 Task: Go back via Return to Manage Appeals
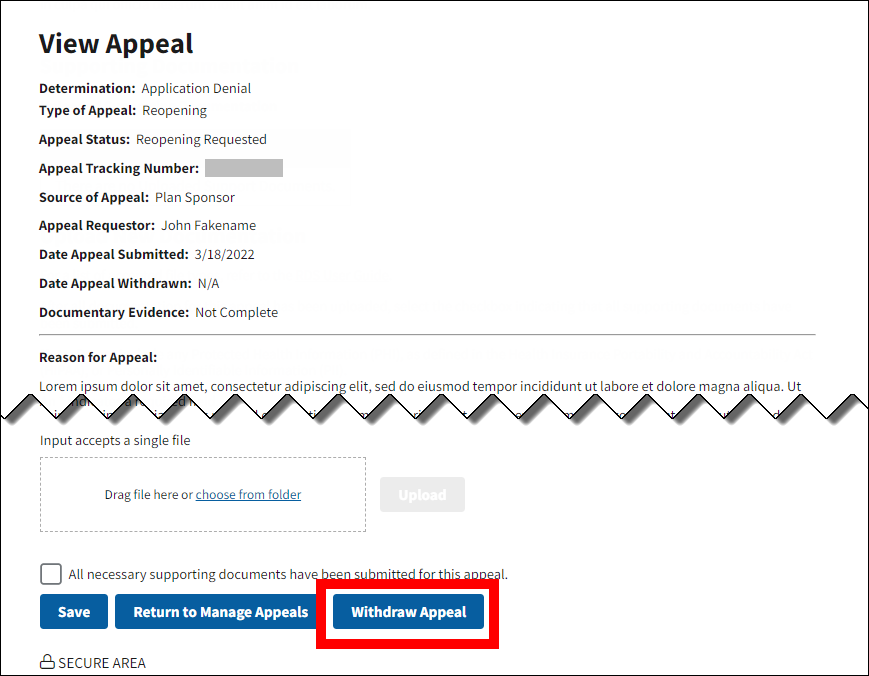220,612
